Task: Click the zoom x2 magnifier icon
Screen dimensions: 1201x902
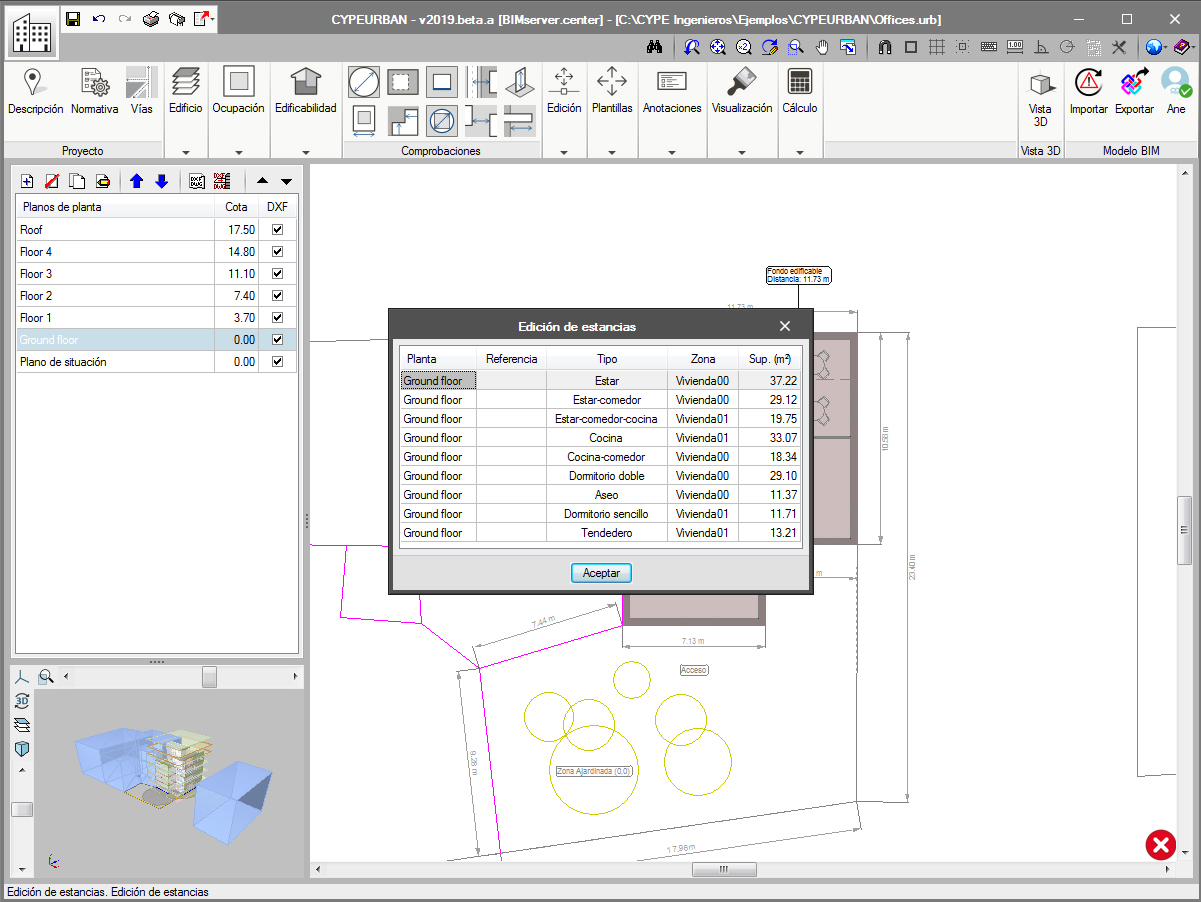Action: click(744, 46)
